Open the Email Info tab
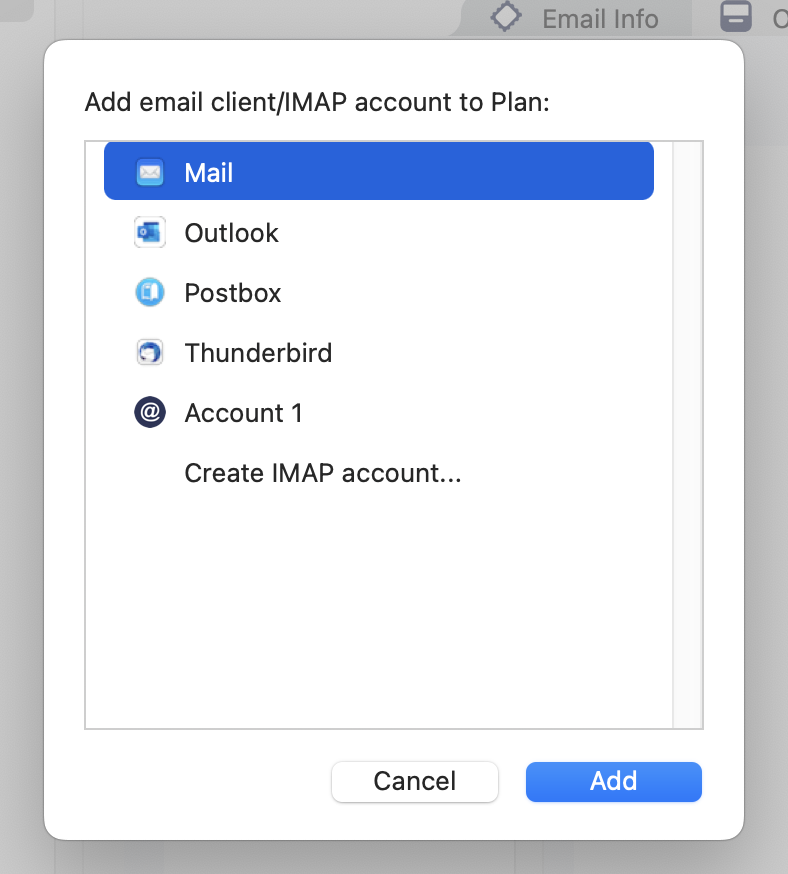The image size is (788, 874). click(x=600, y=18)
